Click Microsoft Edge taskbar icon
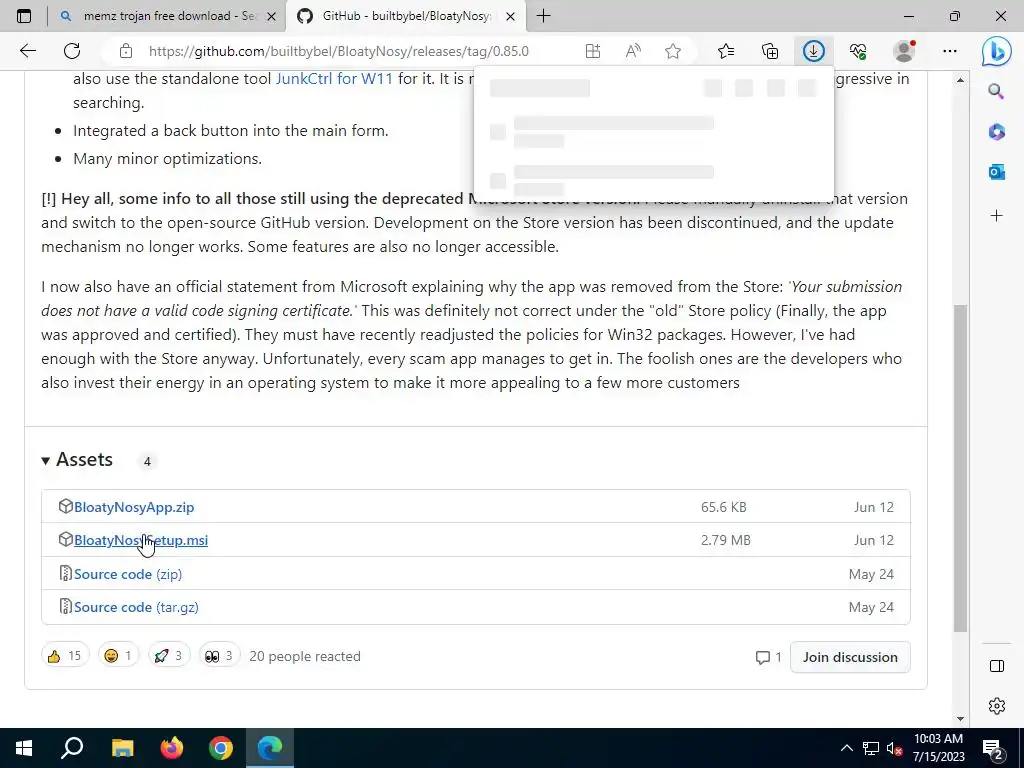 click(x=270, y=748)
